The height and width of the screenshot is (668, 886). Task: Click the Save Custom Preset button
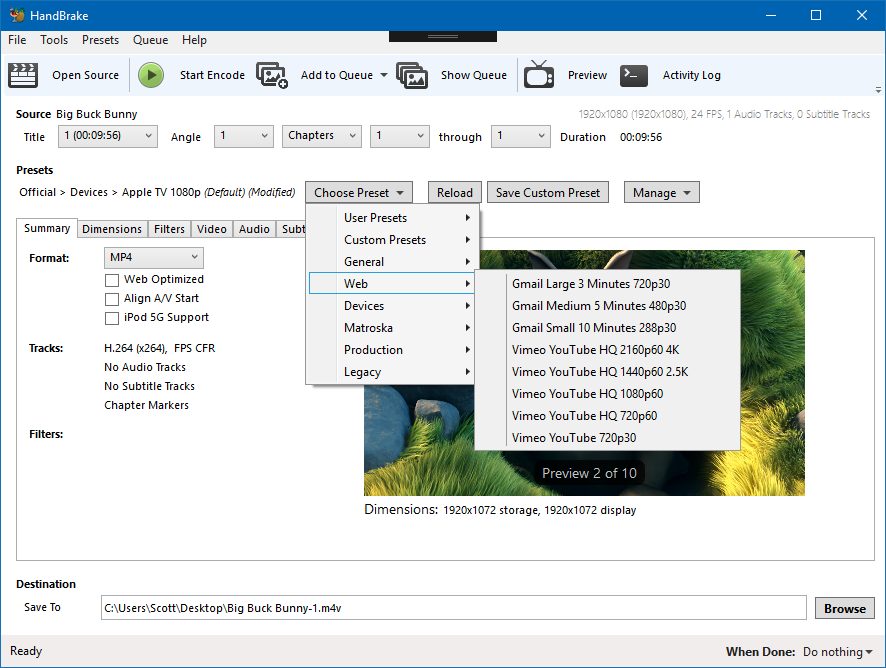point(548,193)
